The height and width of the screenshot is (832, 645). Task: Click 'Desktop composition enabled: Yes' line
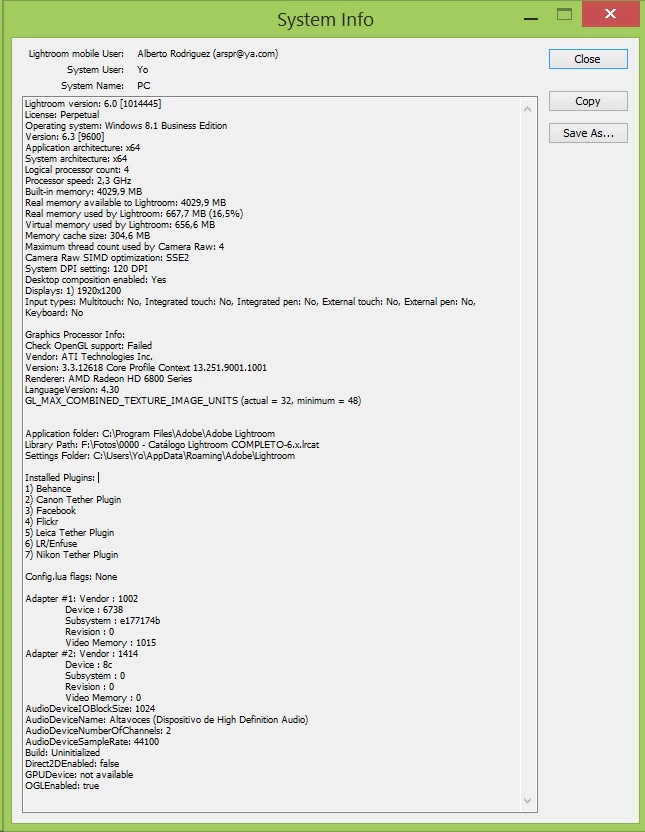95,280
